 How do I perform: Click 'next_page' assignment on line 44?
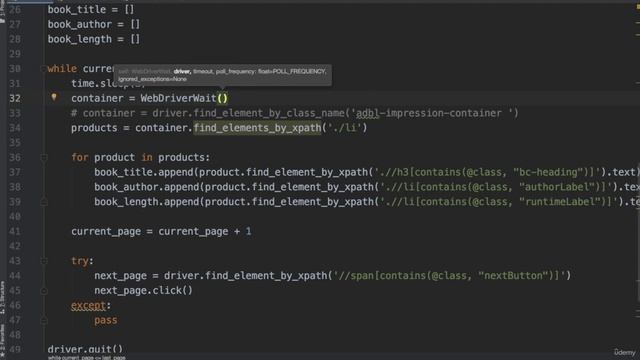click(x=120, y=276)
